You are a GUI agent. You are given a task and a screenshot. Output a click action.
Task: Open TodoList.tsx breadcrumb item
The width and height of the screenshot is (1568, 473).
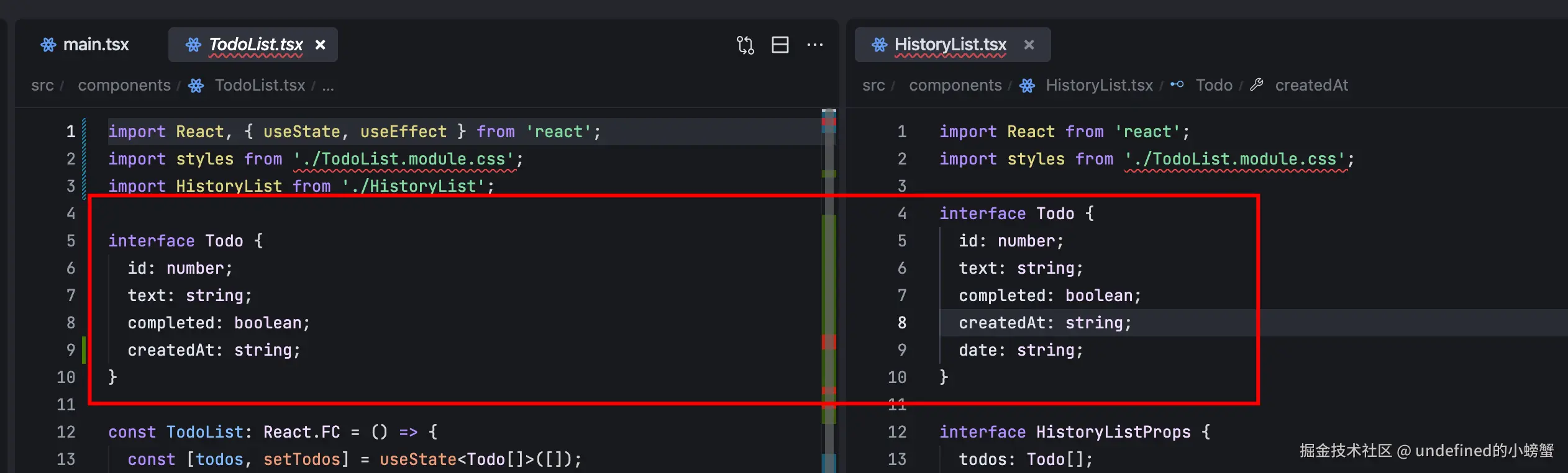point(260,85)
